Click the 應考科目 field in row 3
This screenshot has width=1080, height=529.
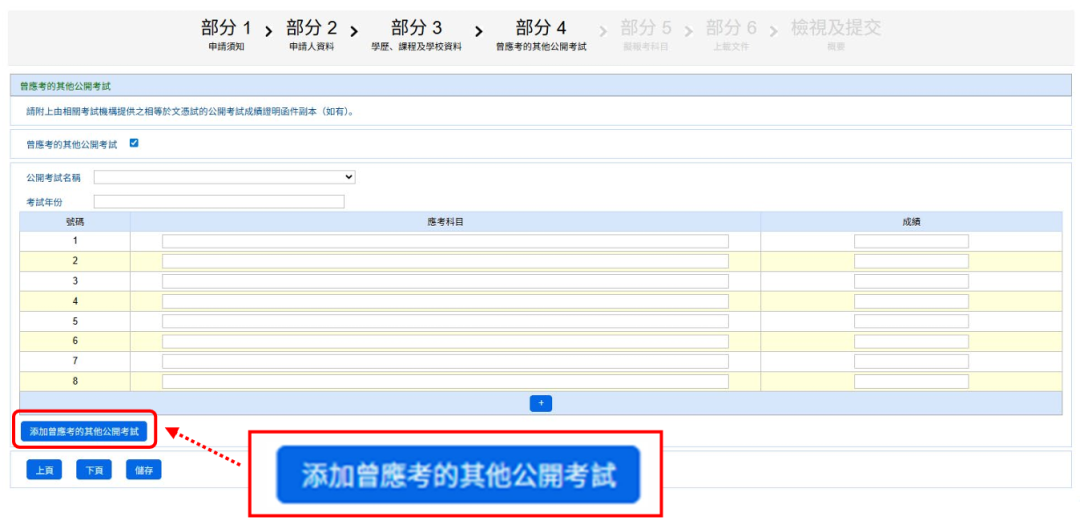[445, 281]
